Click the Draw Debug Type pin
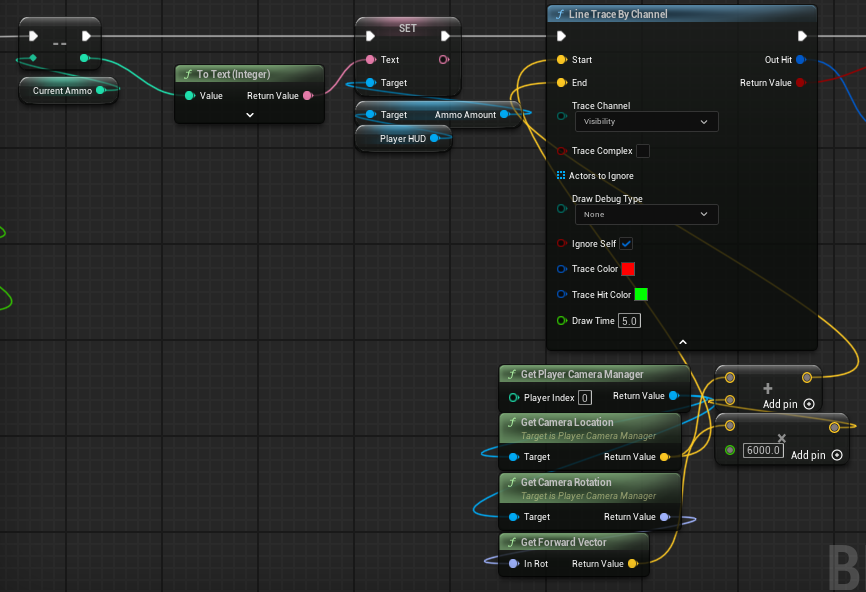 pos(562,209)
